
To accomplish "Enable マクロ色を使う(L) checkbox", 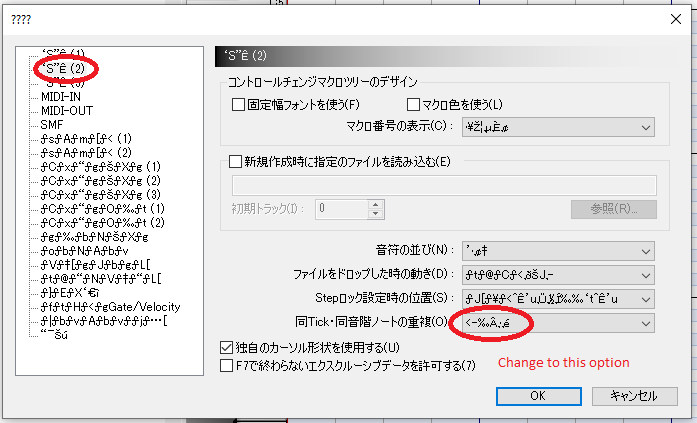I will [x=414, y=104].
